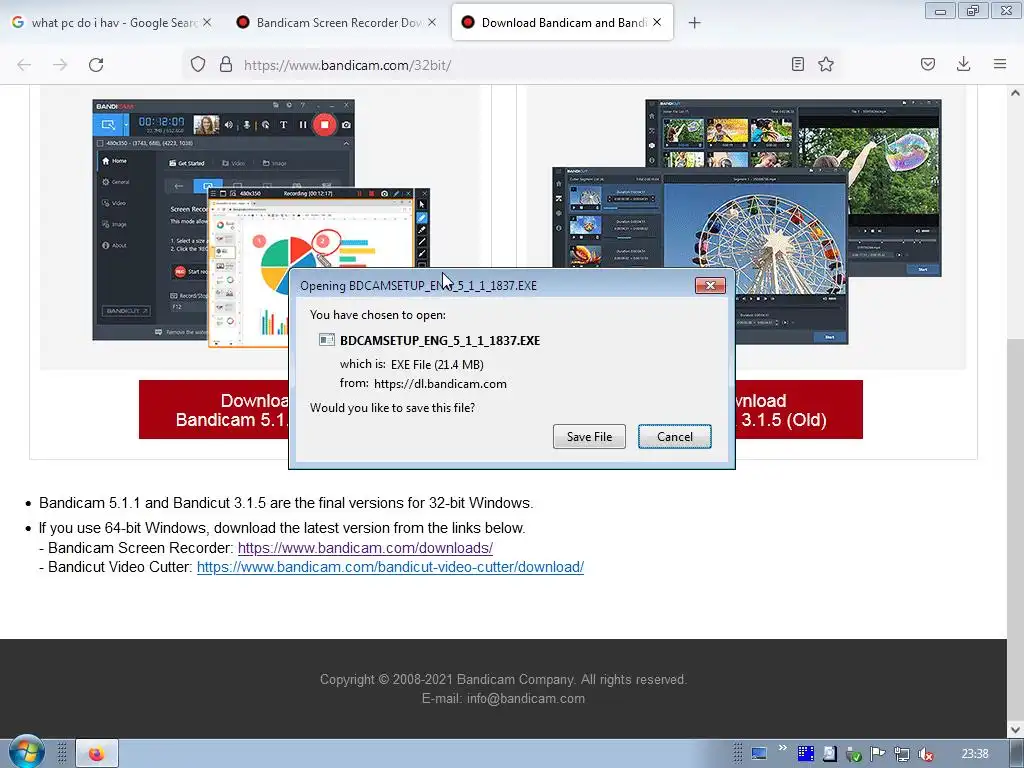
Task: Click the Firefox taskbar button
Action: tap(97, 754)
